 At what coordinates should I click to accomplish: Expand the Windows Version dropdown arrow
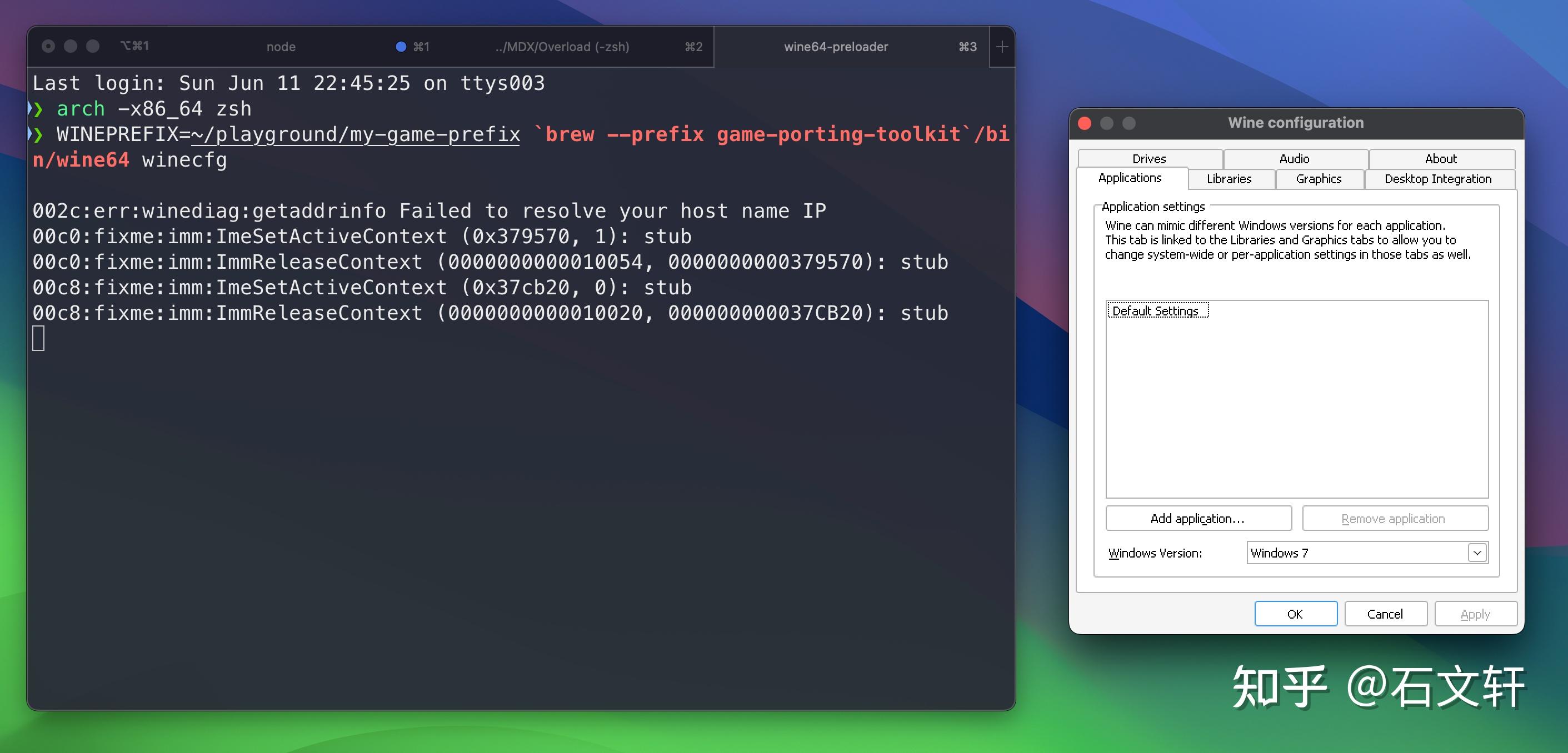pyautogui.click(x=1477, y=553)
